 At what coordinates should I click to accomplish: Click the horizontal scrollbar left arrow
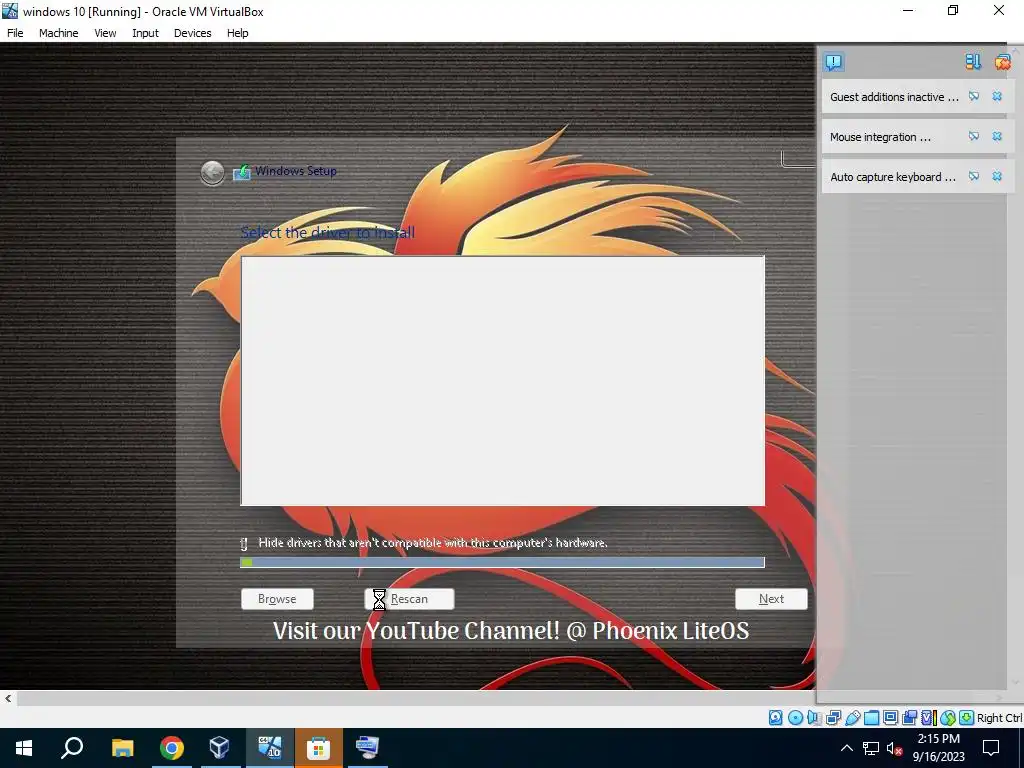8,698
